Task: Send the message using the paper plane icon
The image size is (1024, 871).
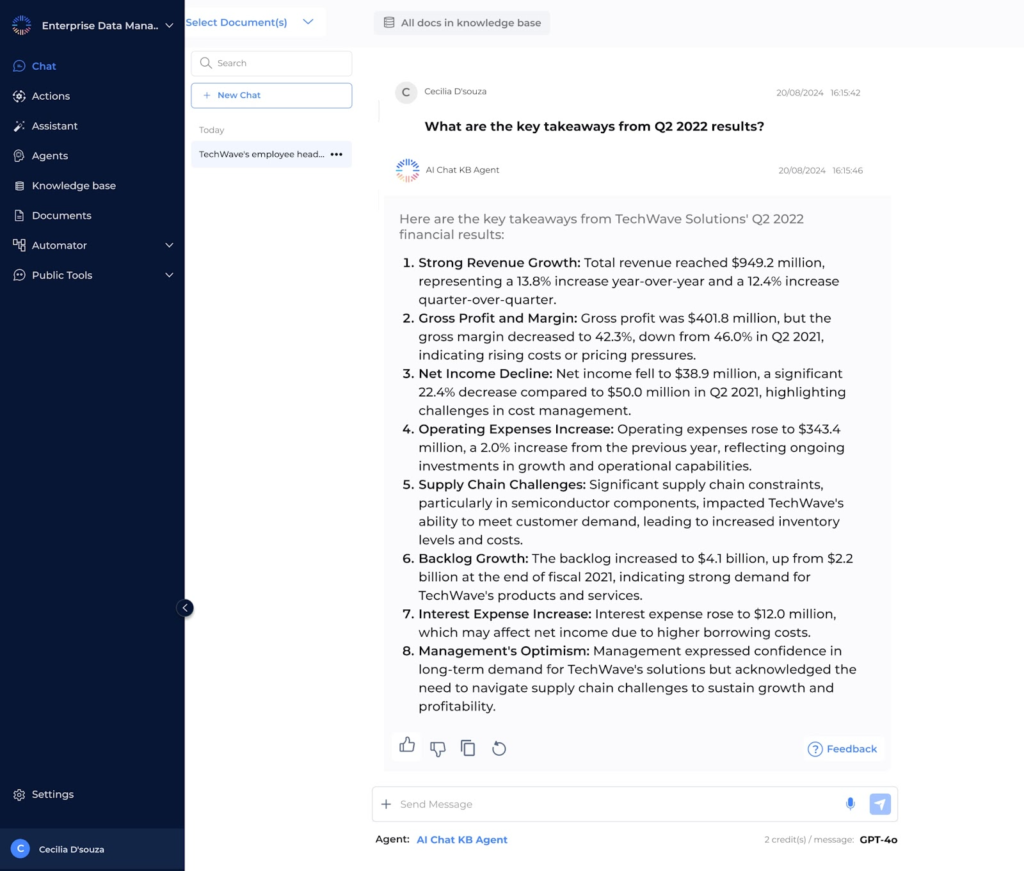Action: [x=879, y=803]
